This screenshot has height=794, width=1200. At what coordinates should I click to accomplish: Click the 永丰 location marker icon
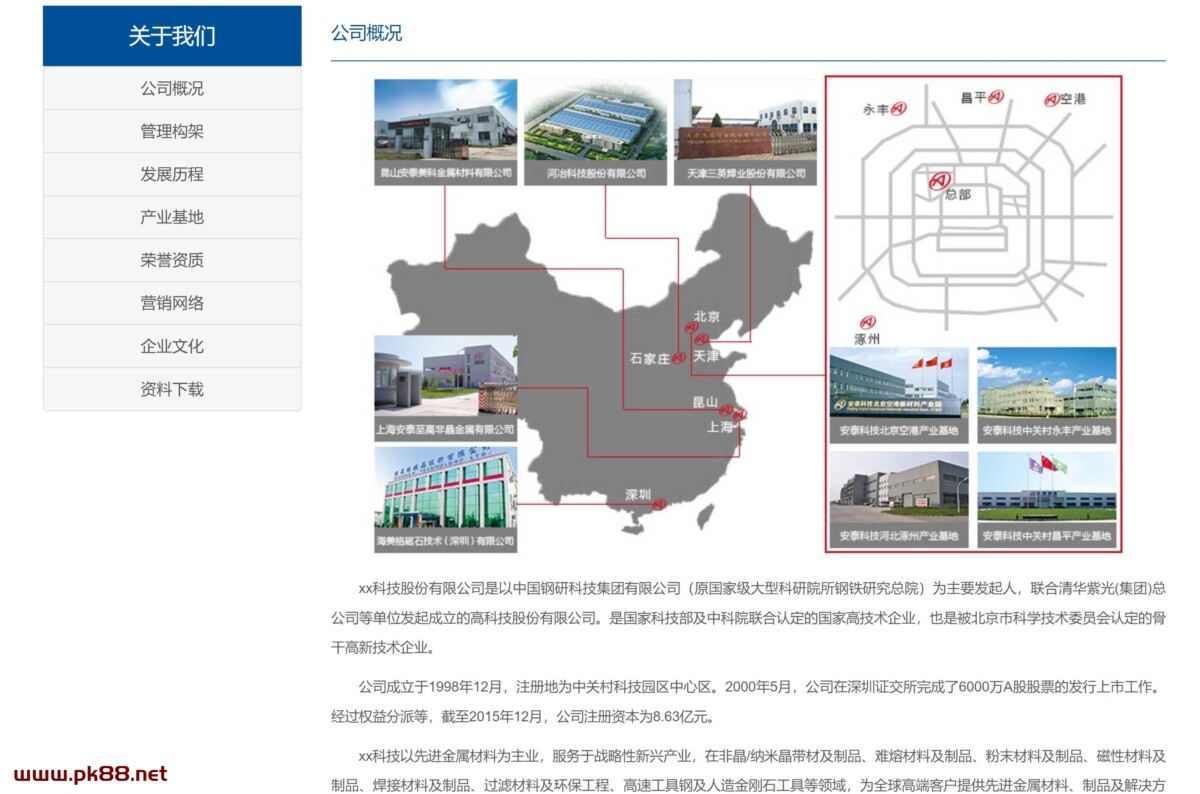pos(899,109)
